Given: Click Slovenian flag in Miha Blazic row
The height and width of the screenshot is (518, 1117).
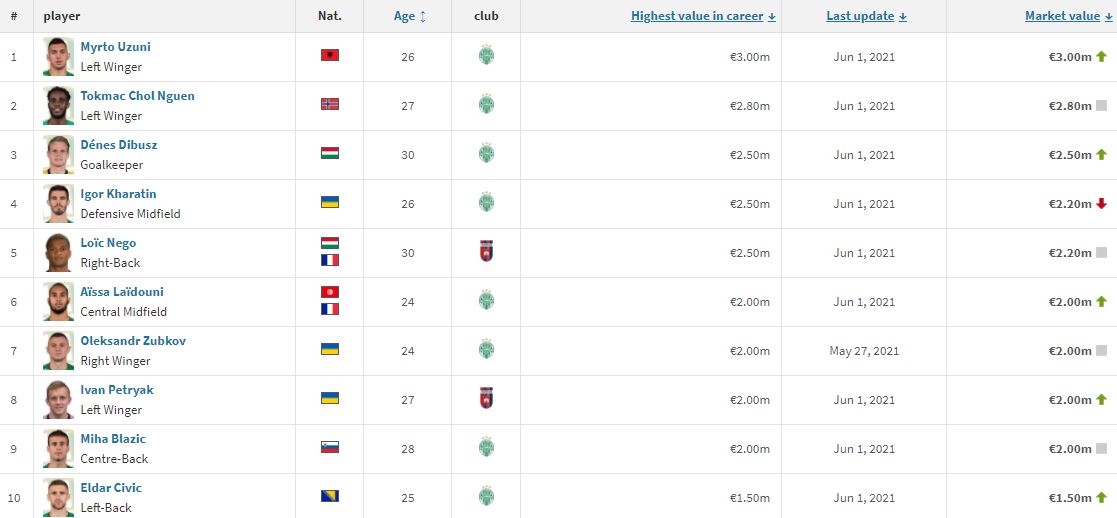Looking at the screenshot, I should coord(330,447).
